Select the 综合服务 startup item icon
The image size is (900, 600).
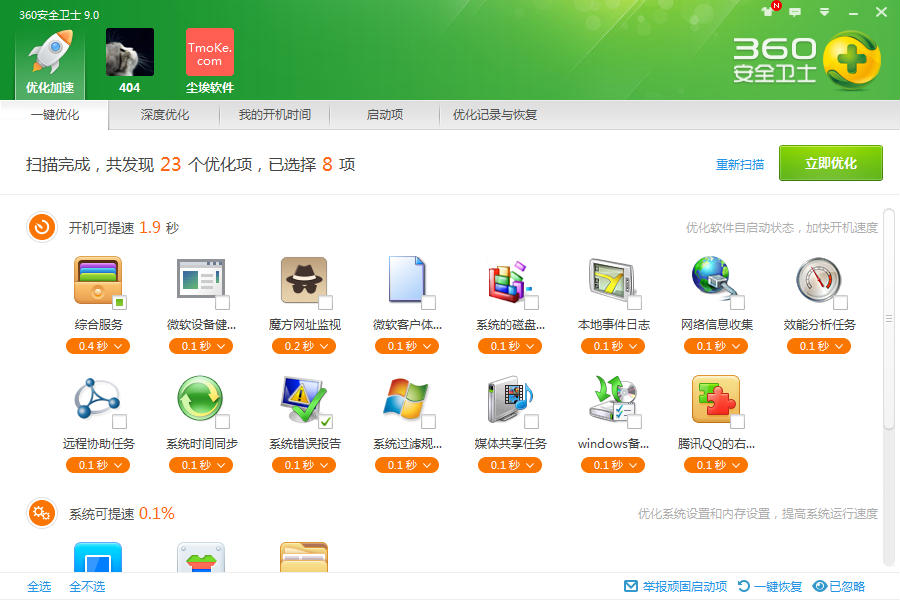[97, 281]
